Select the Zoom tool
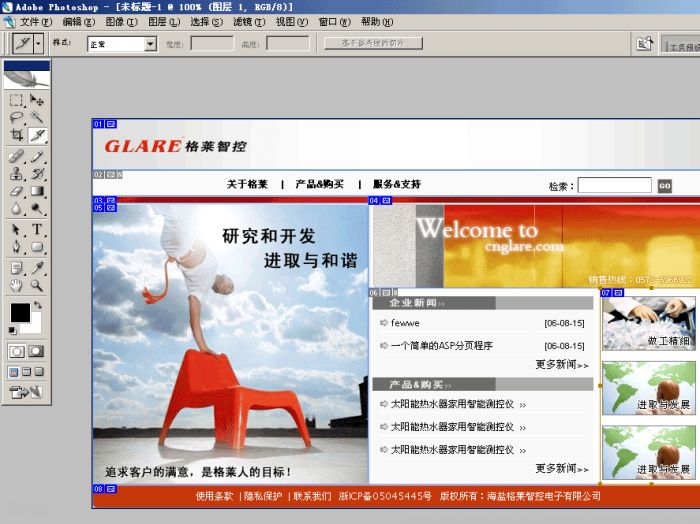The width and height of the screenshot is (700, 524). [x=37, y=285]
